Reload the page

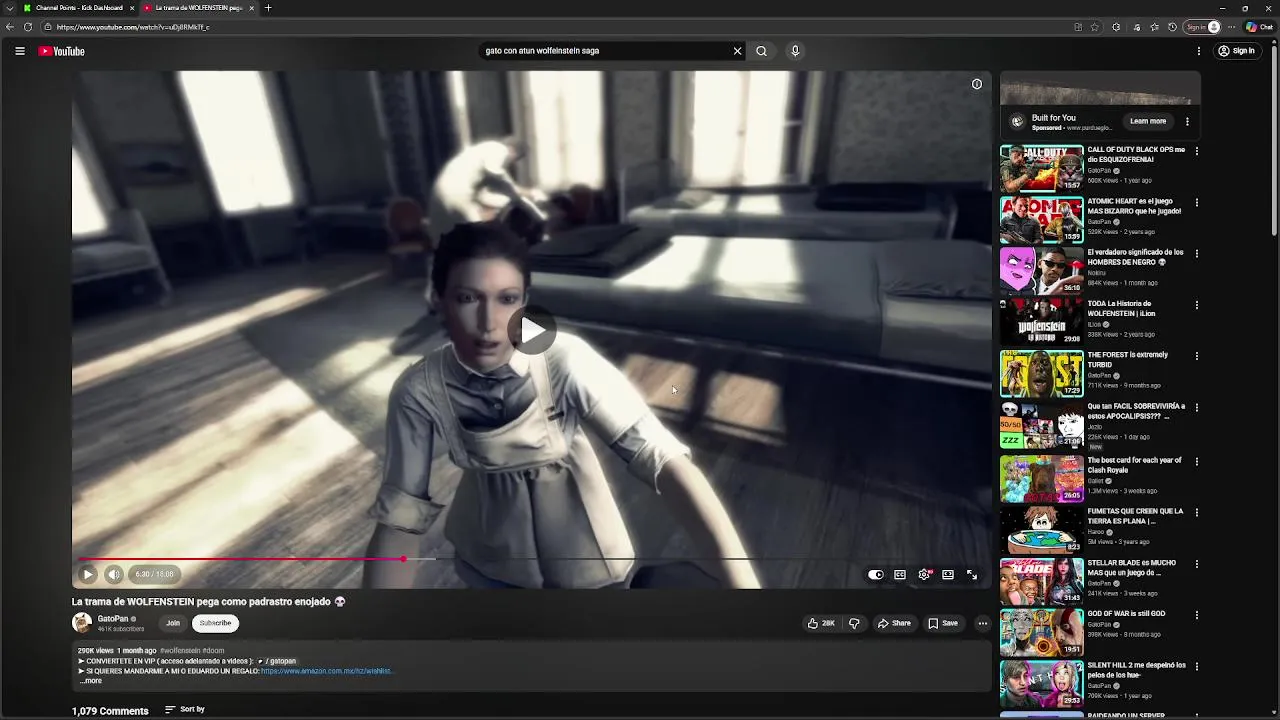(28, 27)
